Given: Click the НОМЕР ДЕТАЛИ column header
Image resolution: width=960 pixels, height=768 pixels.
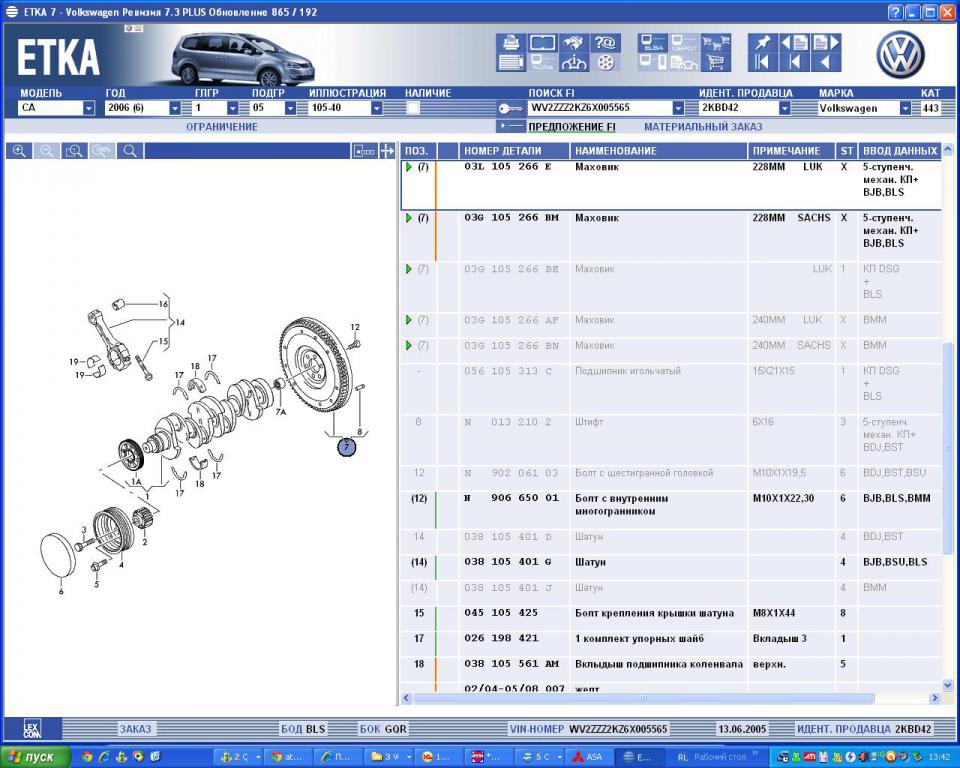Looking at the screenshot, I should pos(514,151).
